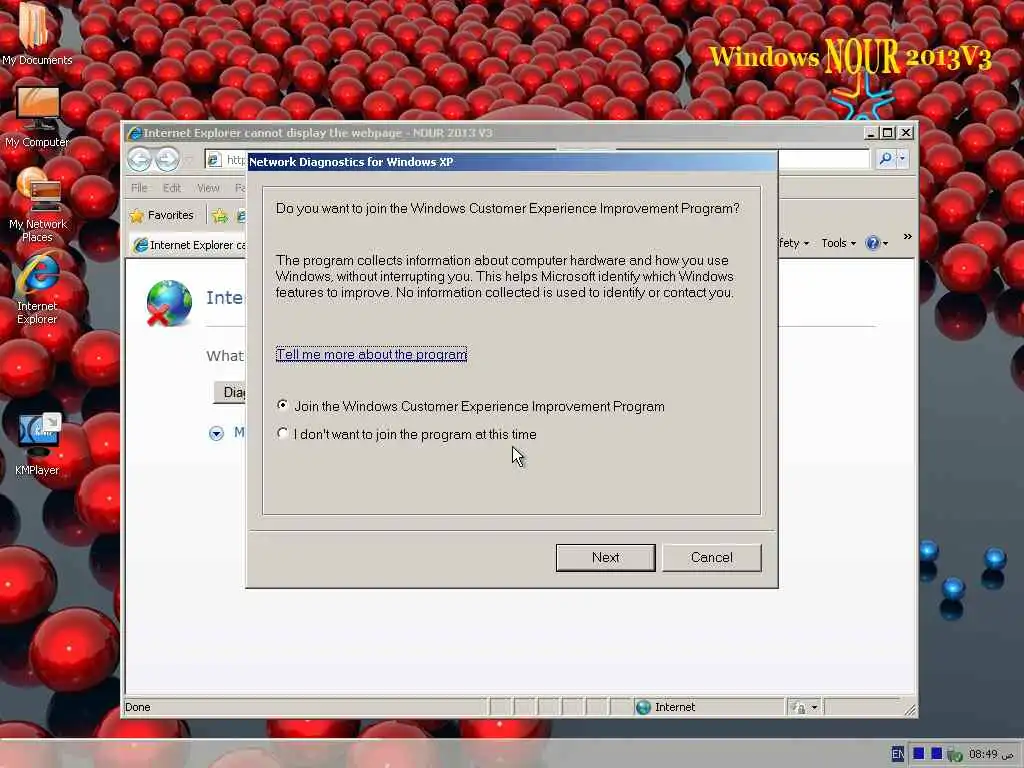Switch to the Internet Explorer cannot display tab
The image size is (1024, 768).
point(189,245)
